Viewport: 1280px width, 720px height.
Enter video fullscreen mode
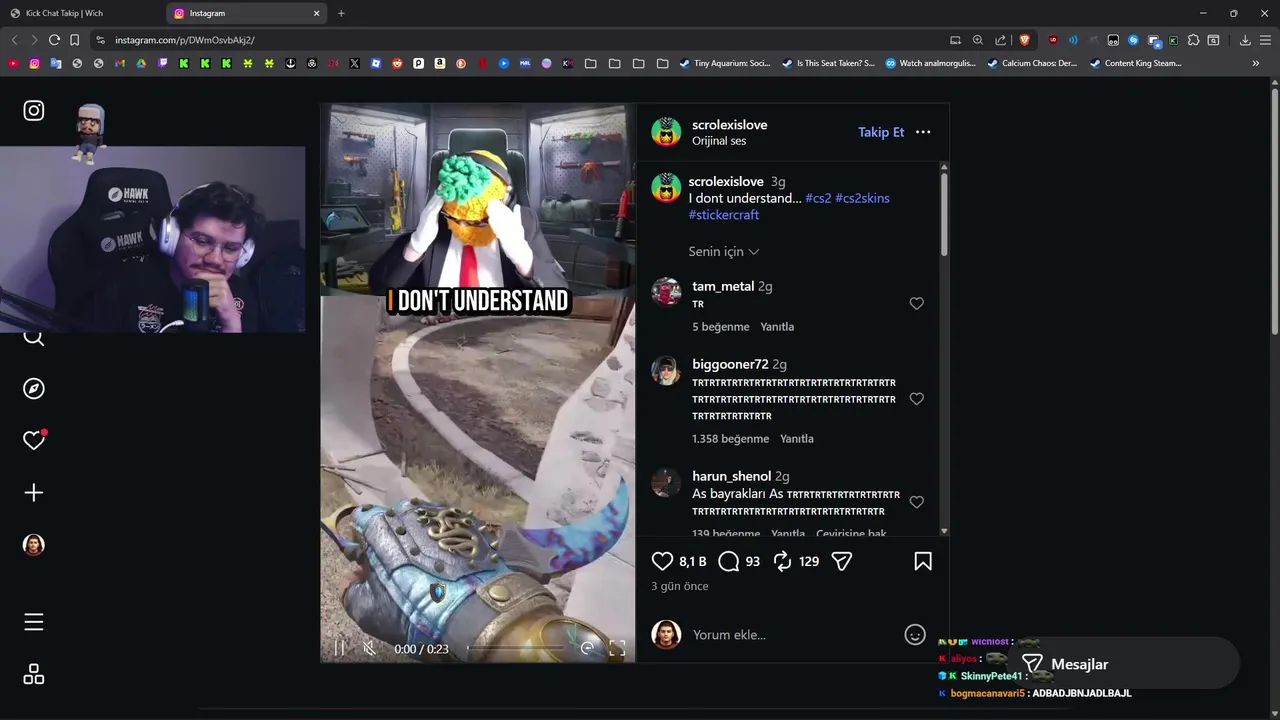[x=617, y=649]
